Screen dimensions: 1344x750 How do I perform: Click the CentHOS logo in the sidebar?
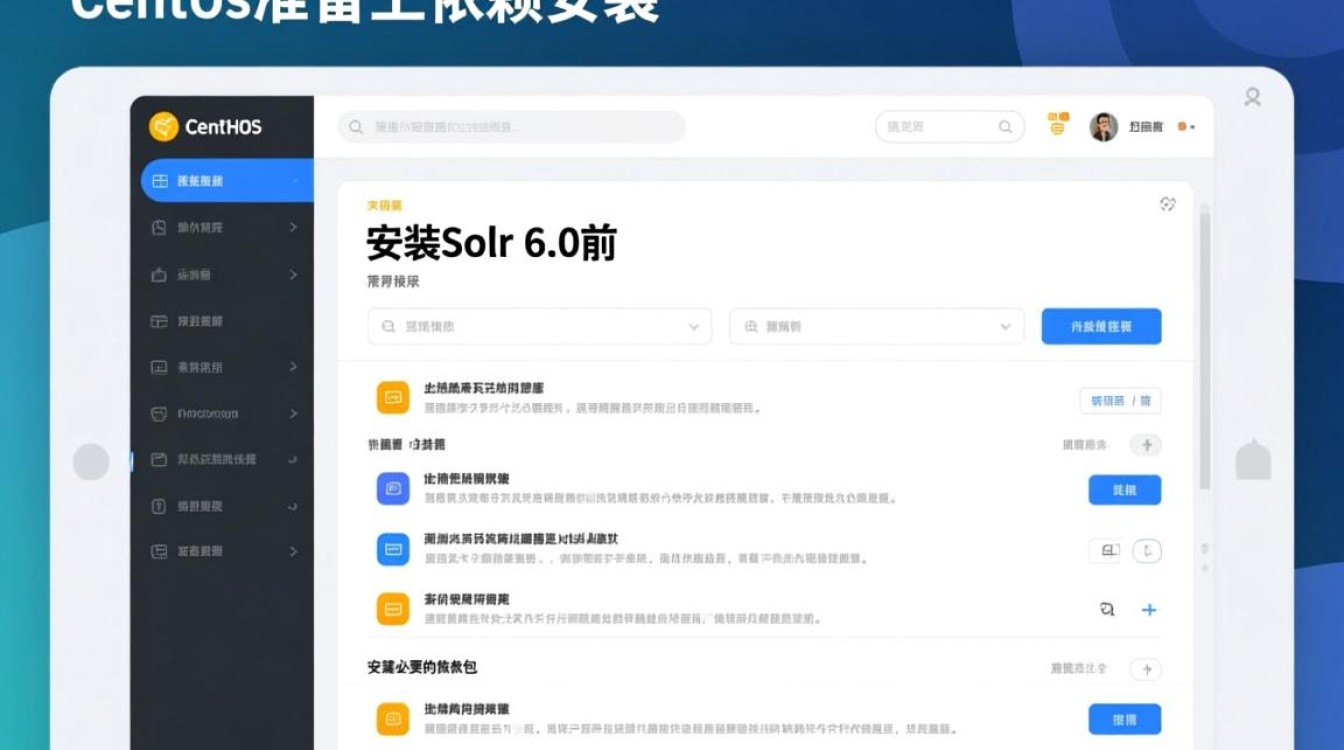(x=206, y=127)
